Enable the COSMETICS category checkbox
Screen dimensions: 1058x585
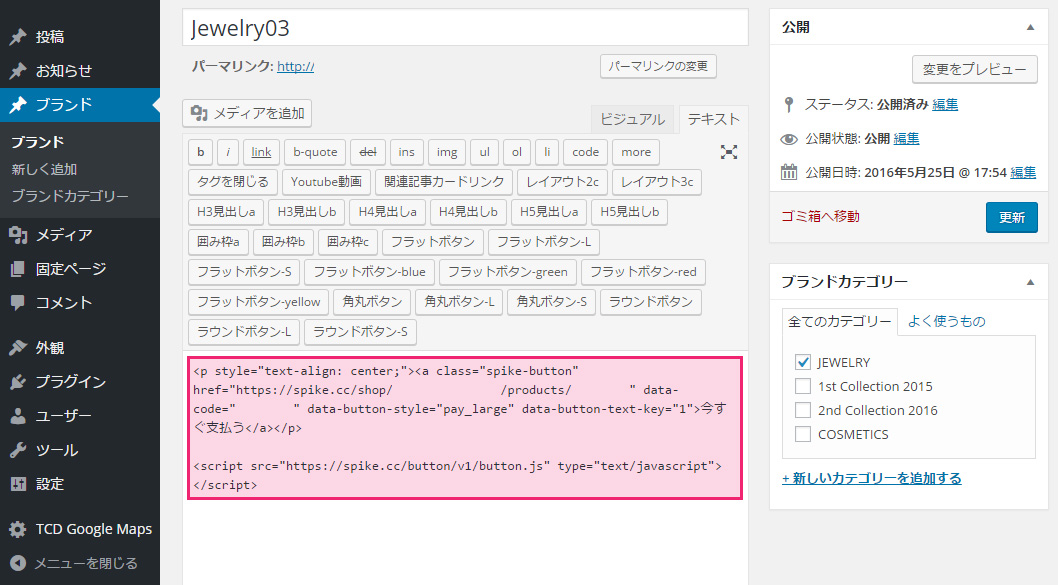tap(802, 434)
